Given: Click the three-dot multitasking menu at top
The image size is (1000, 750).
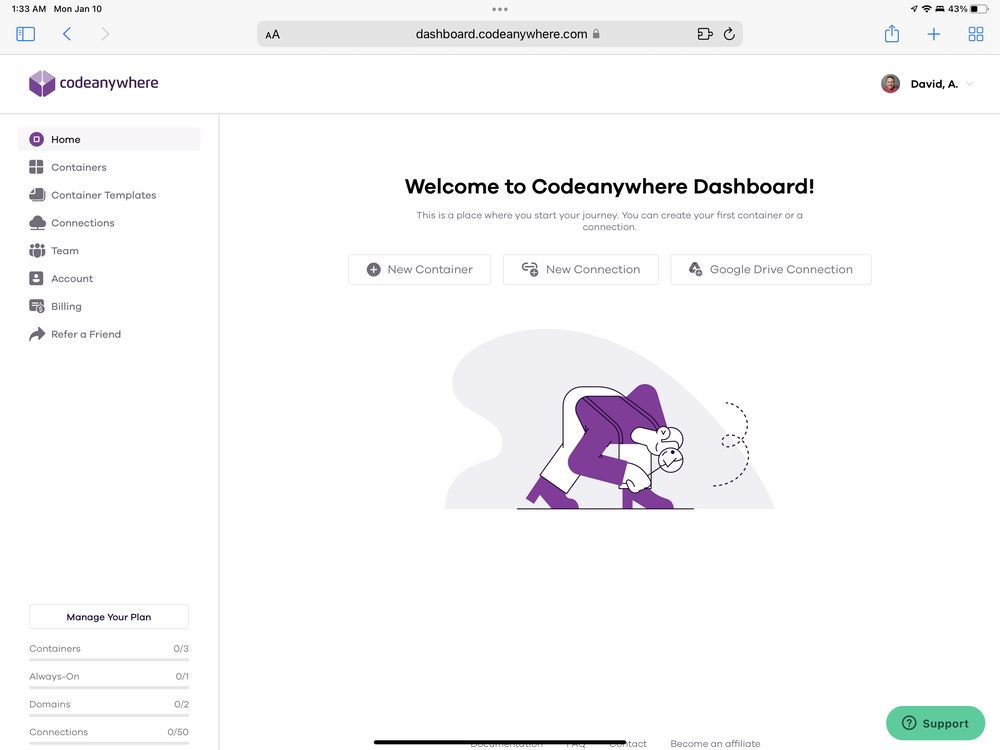Looking at the screenshot, I should (x=500, y=9).
